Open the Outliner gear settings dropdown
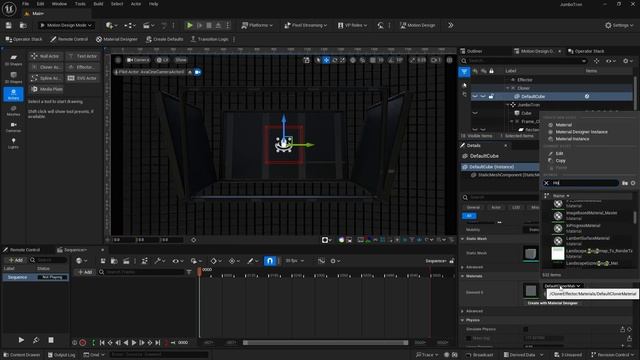The width and height of the screenshot is (640, 360). 628,61
